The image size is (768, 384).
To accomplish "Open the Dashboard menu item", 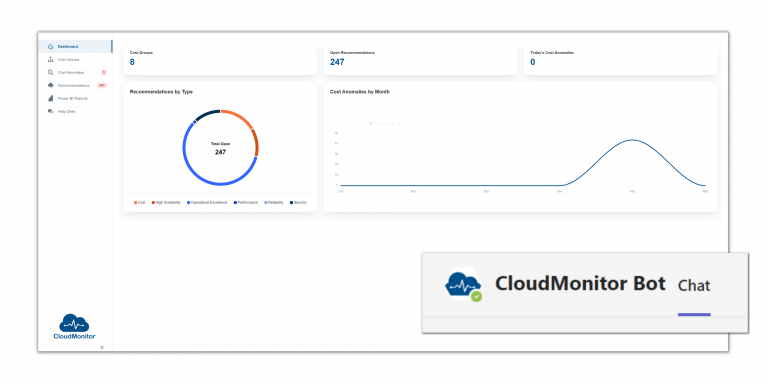I will pyautogui.click(x=75, y=47).
